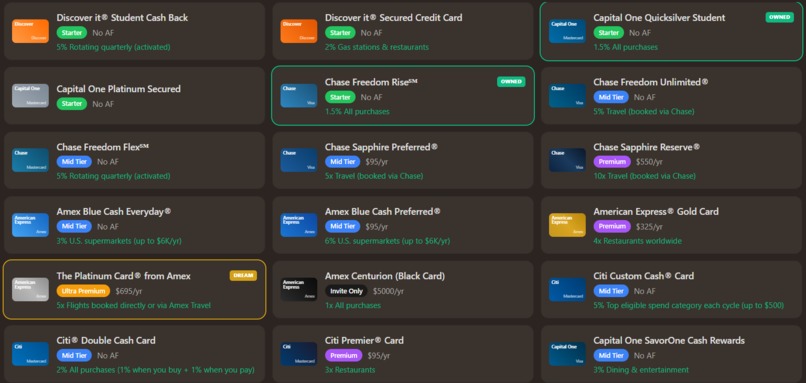Click the $5000/yr fee on Amex Centurion
The image size is (806, 383).
389,291
